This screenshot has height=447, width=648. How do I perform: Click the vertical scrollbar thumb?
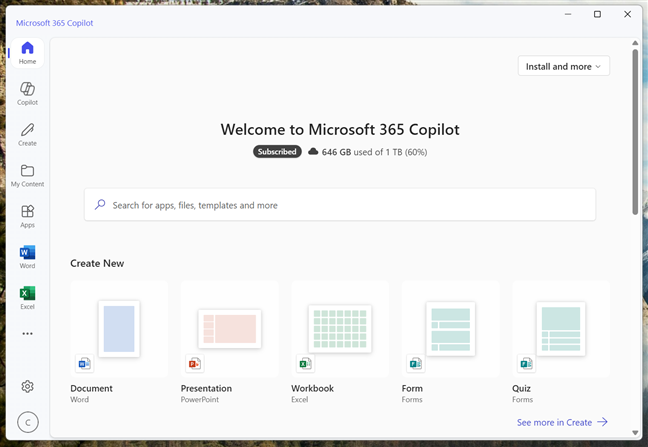[635, 132]
